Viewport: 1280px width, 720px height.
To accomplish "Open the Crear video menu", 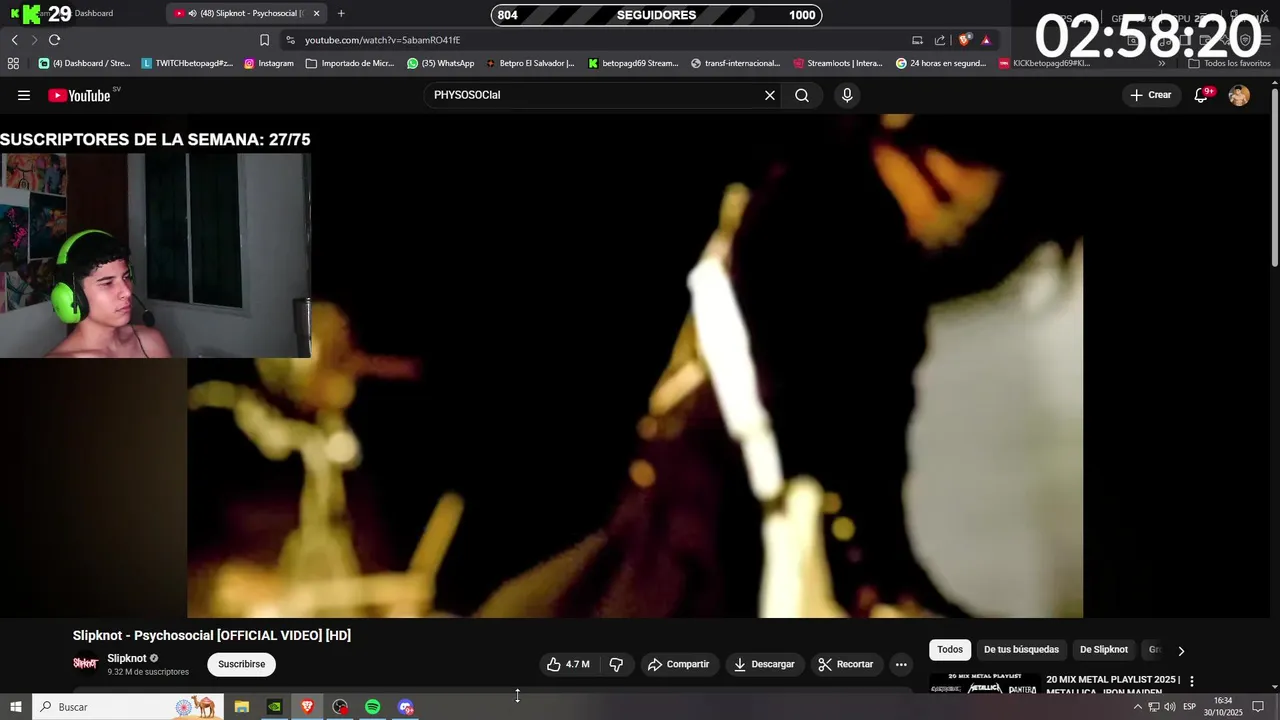I will point(1151,95).
